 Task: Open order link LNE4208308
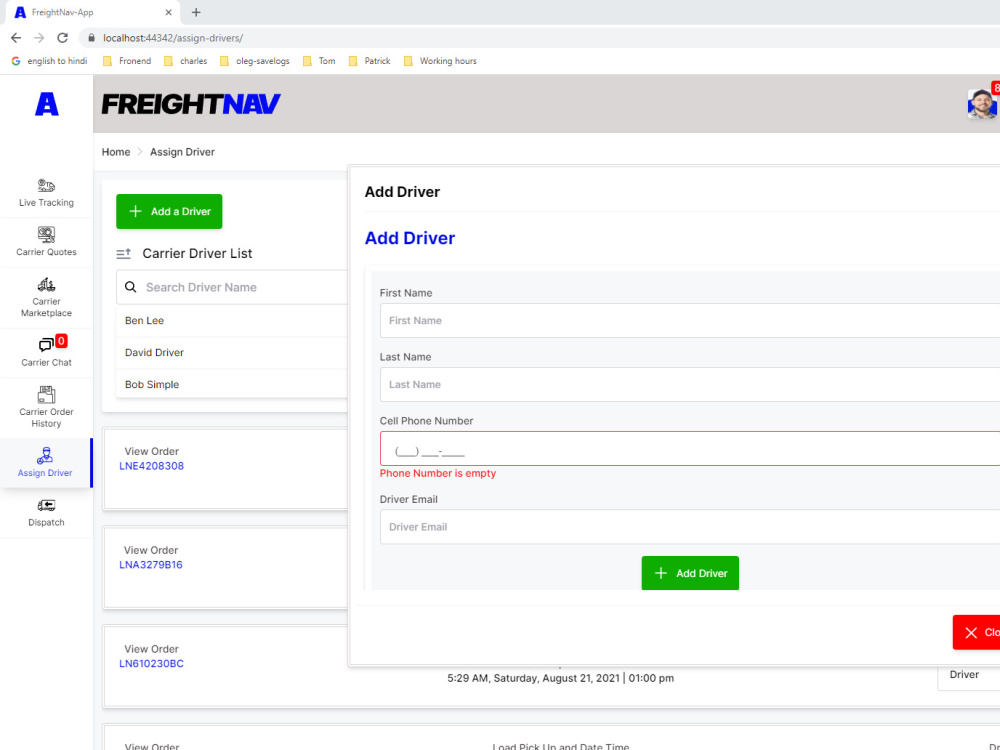point(151,466)
